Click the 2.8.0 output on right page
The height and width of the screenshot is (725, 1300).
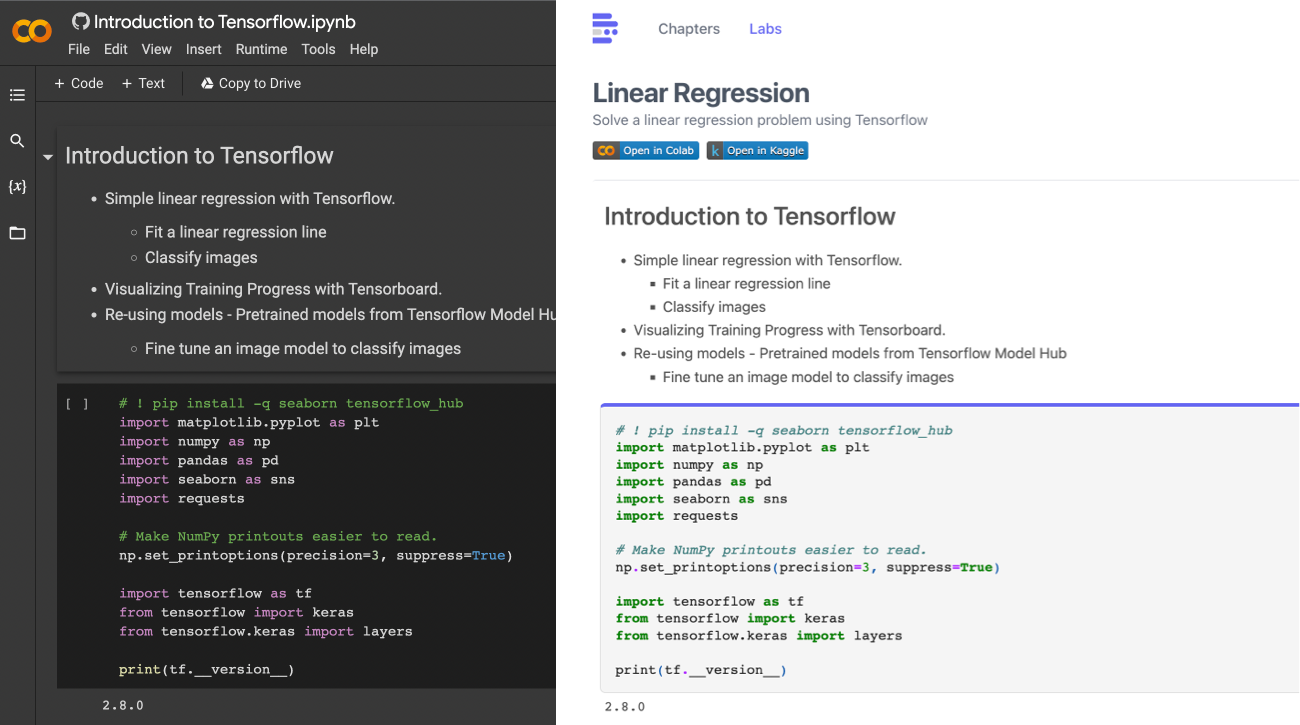624,707
